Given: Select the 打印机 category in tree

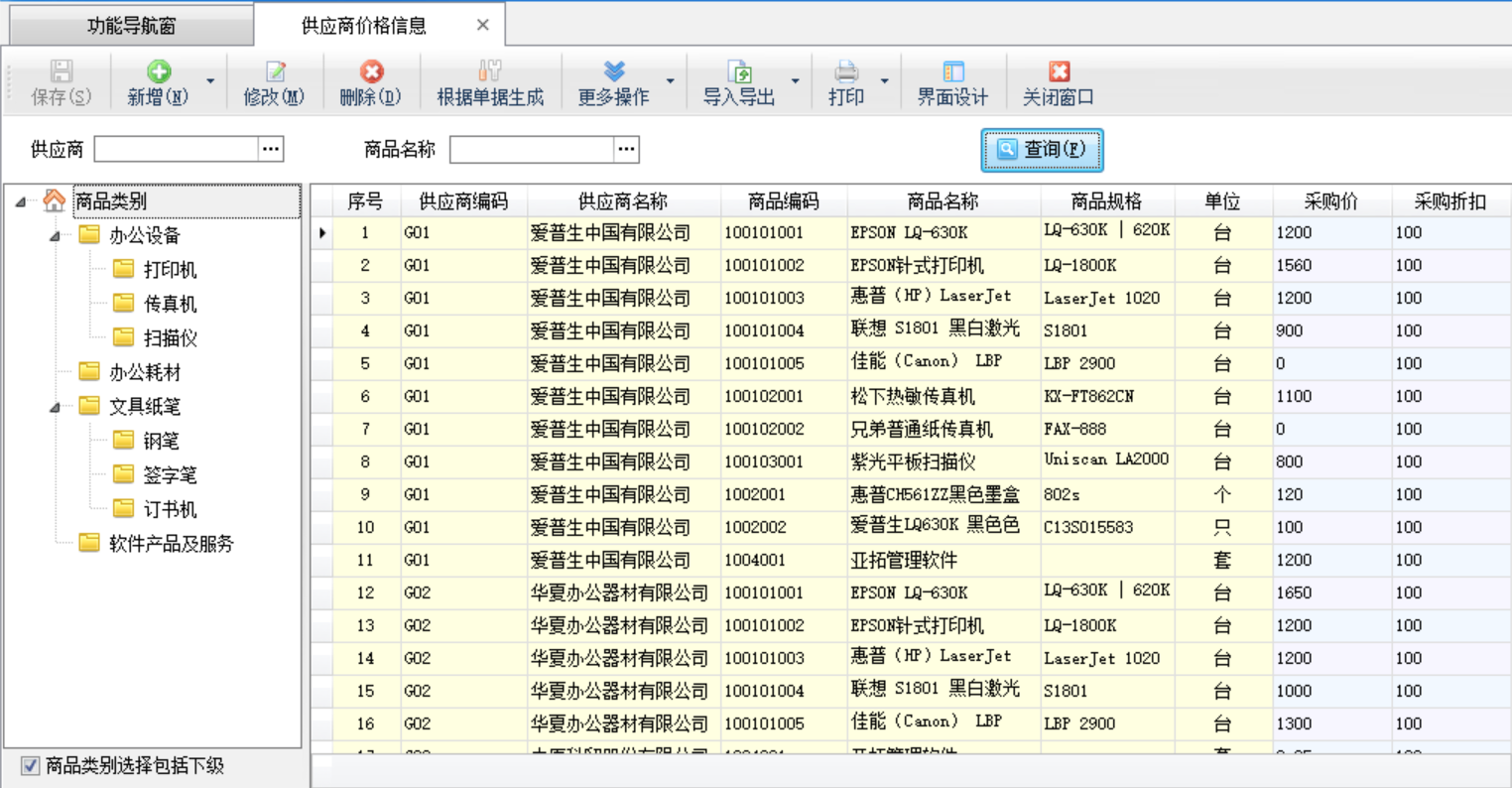Looking at the screenshot, I should click(170, 270).
